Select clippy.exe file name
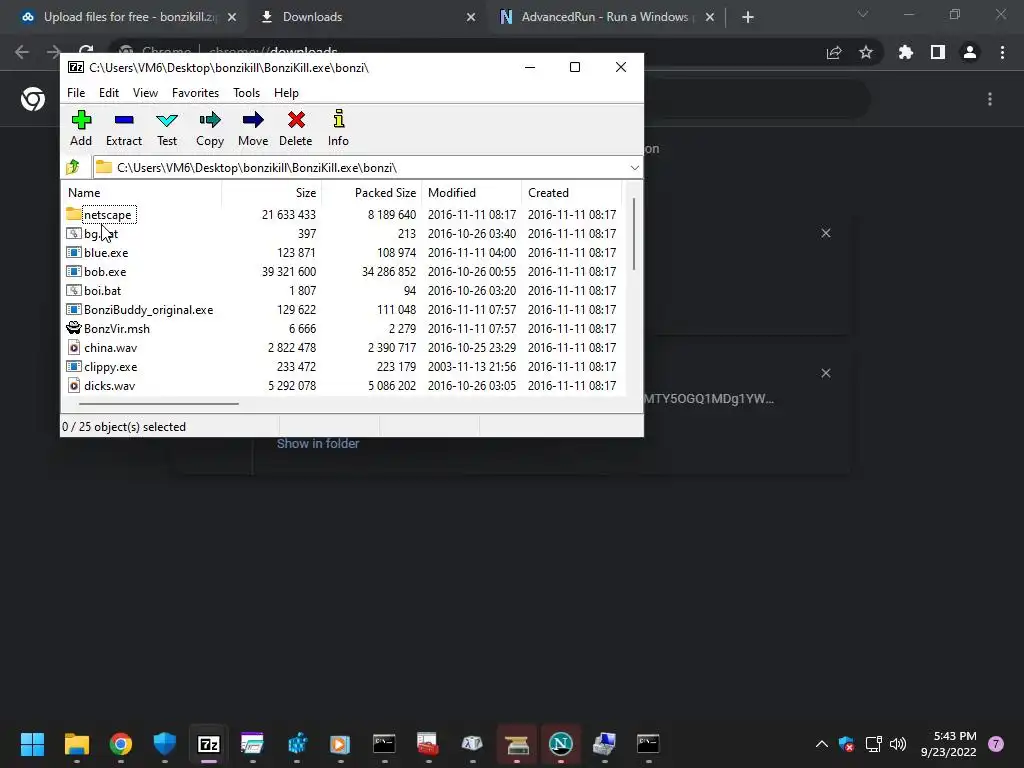This screenshot has width=1024, height=768. click(110, 366)
